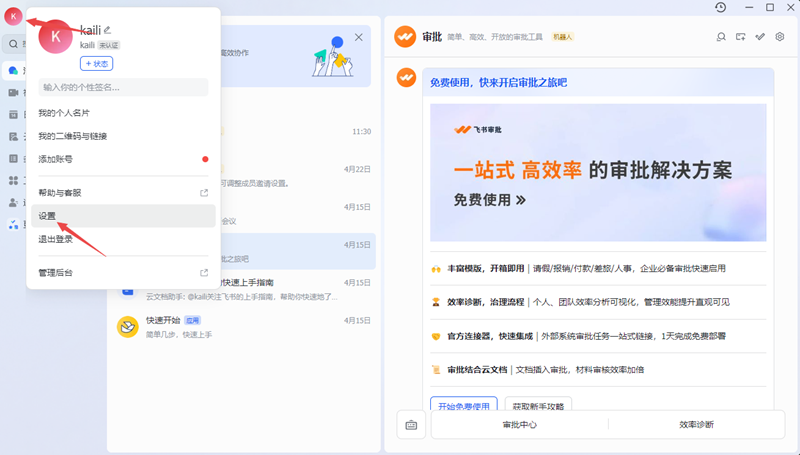Click external-link icon beside 管理后台
Viewport: 800px width, 455px height.
(204, 273)
